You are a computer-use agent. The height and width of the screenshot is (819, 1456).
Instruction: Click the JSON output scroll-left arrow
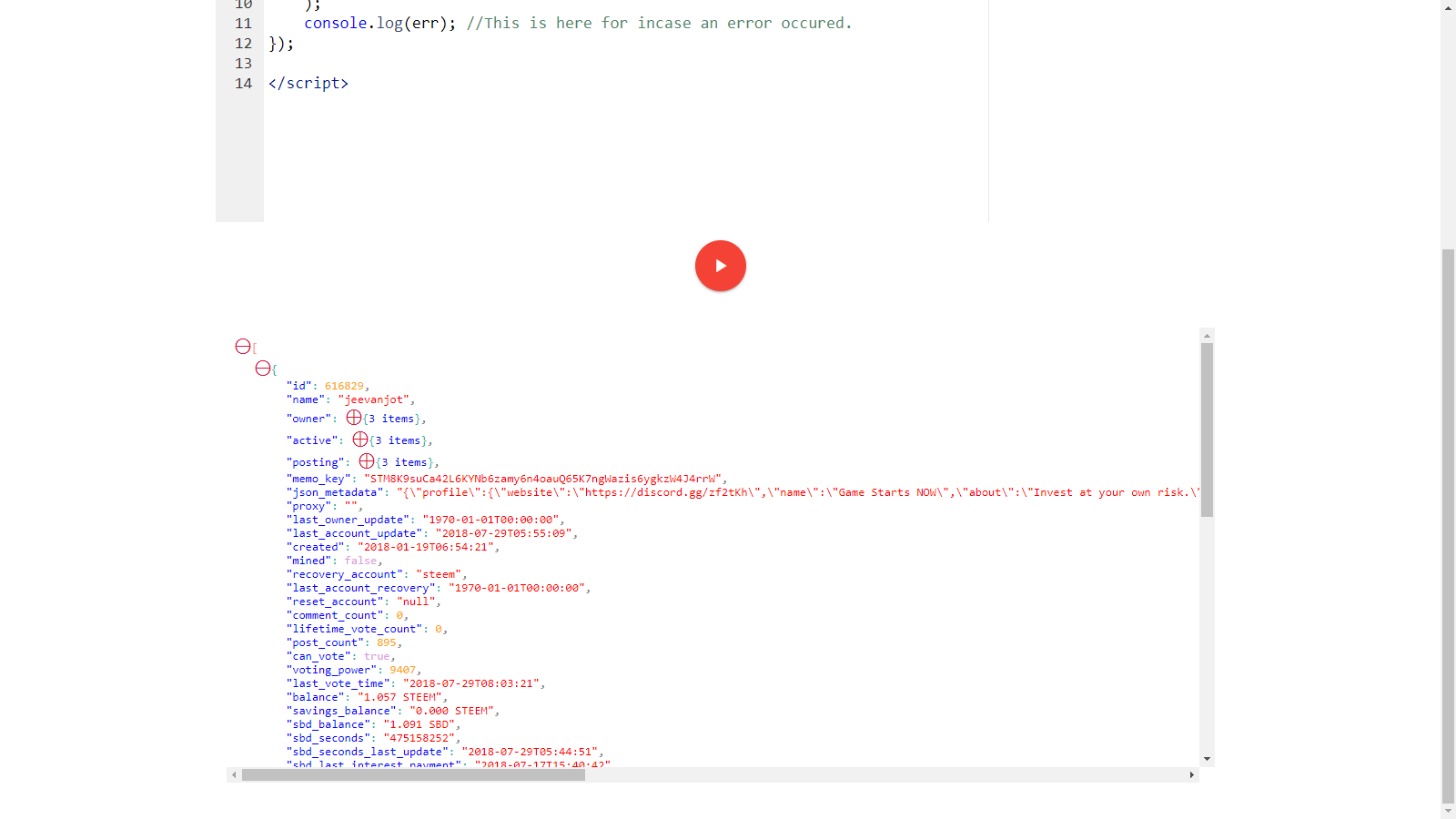[234, 775]
